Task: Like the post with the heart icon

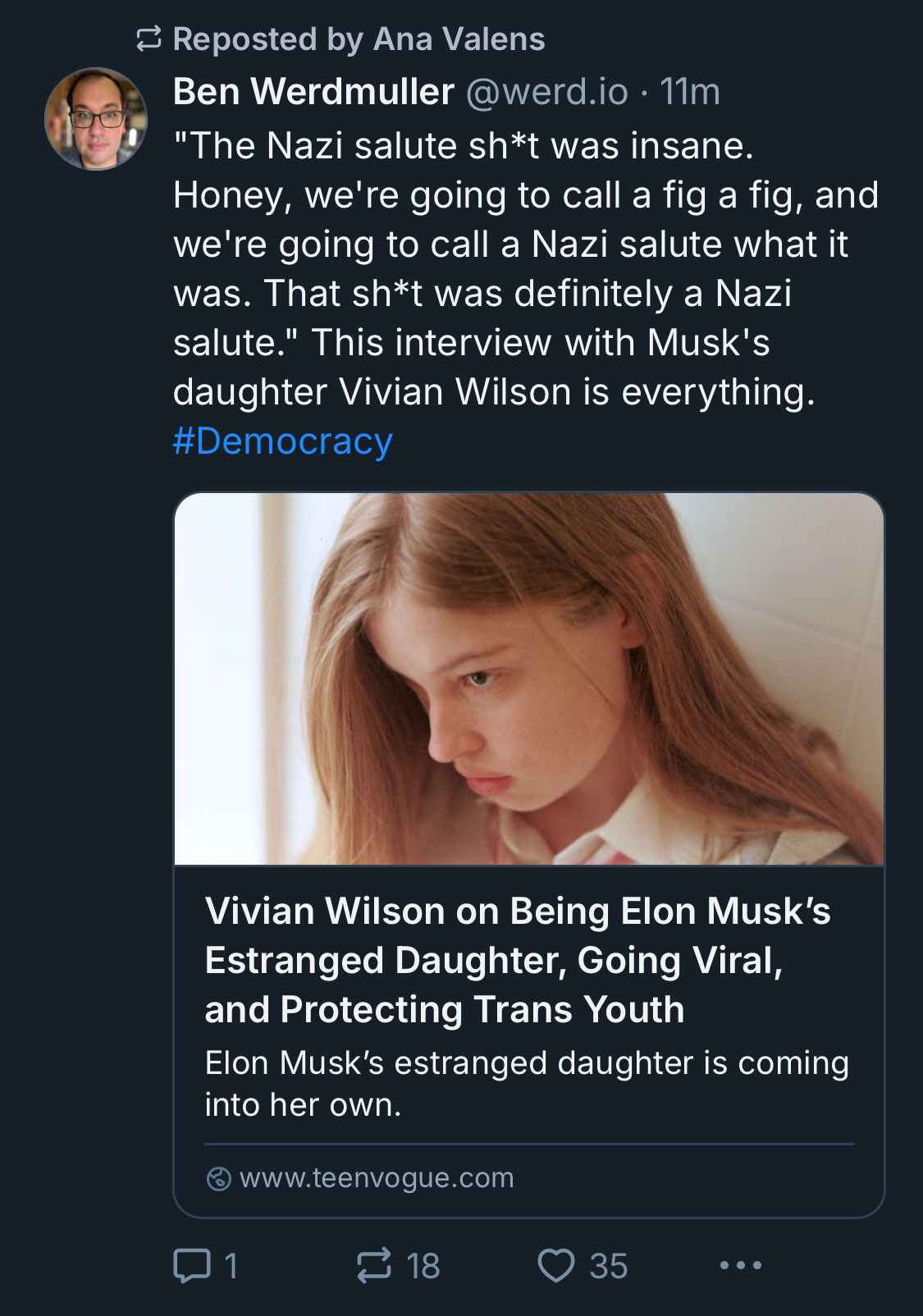Action: pyautogui.click(x=556, y=1265)
